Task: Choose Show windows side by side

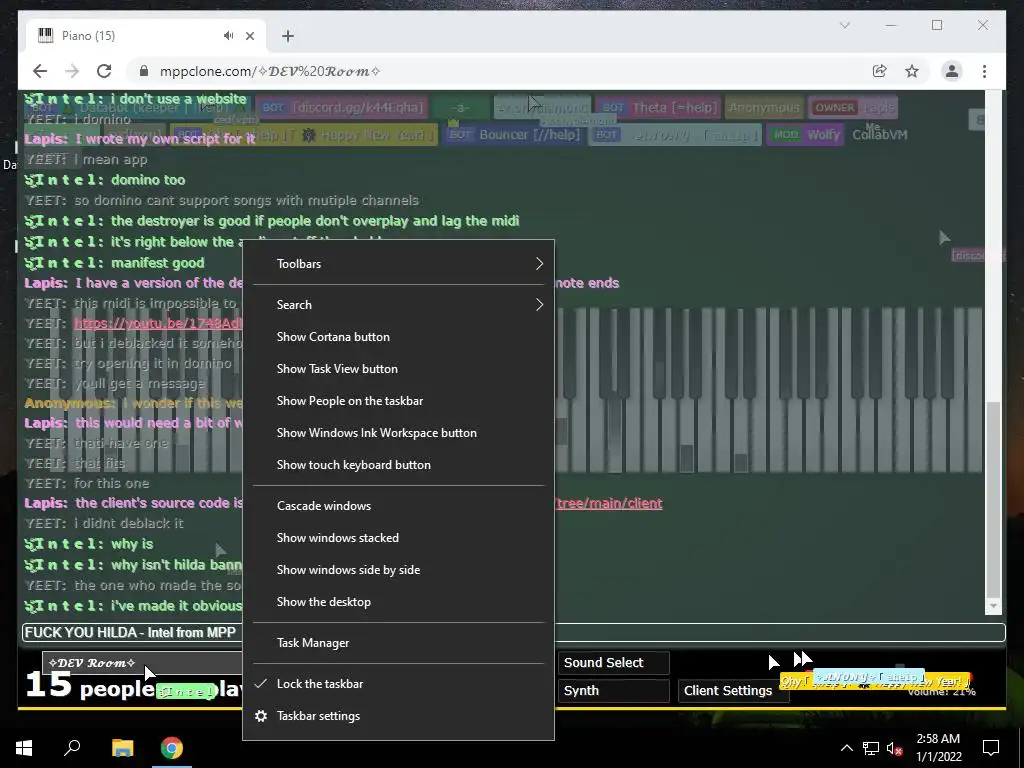Action: (398, 570)
